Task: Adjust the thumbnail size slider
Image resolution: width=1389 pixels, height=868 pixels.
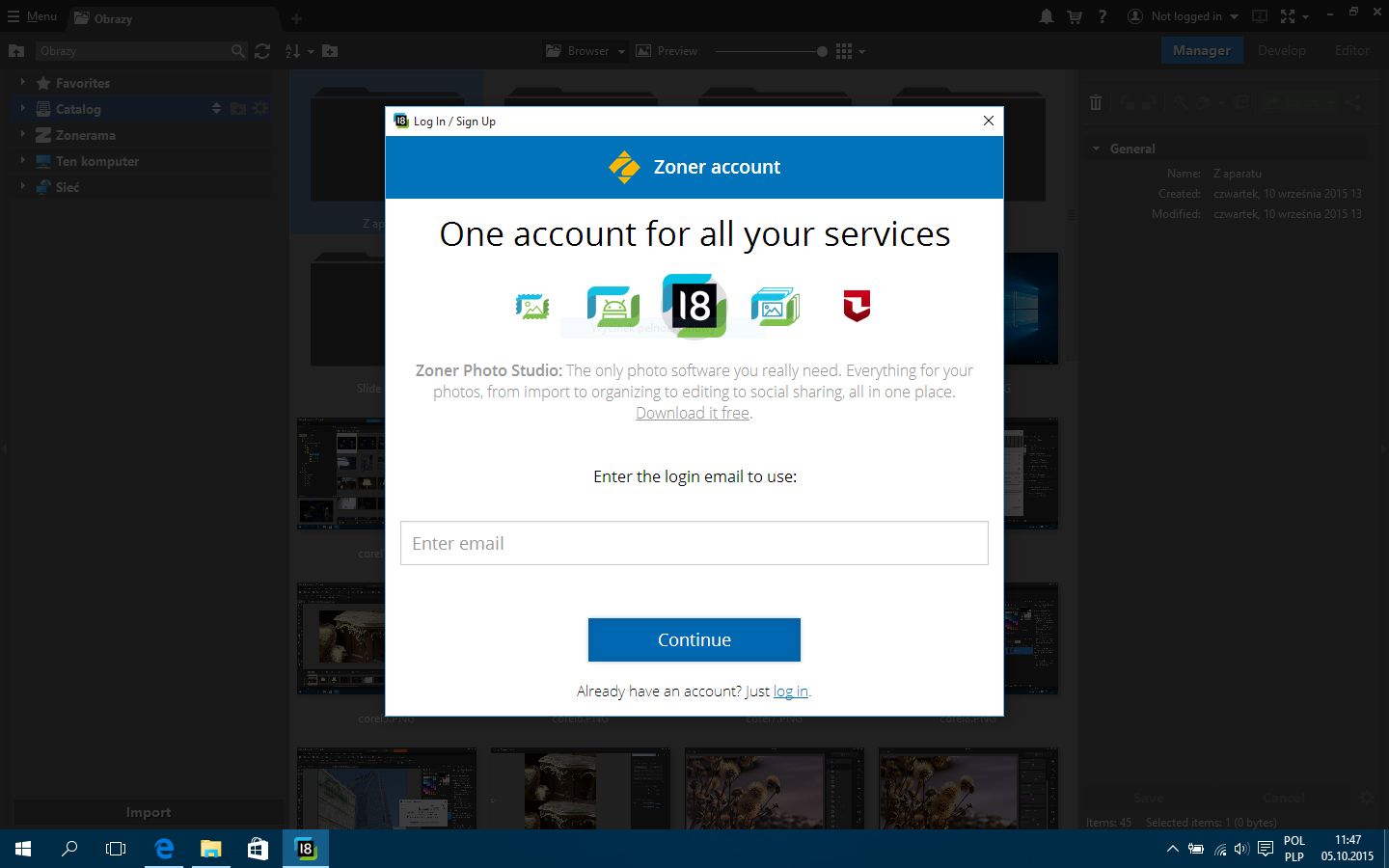Action: [x=822, y=51]
